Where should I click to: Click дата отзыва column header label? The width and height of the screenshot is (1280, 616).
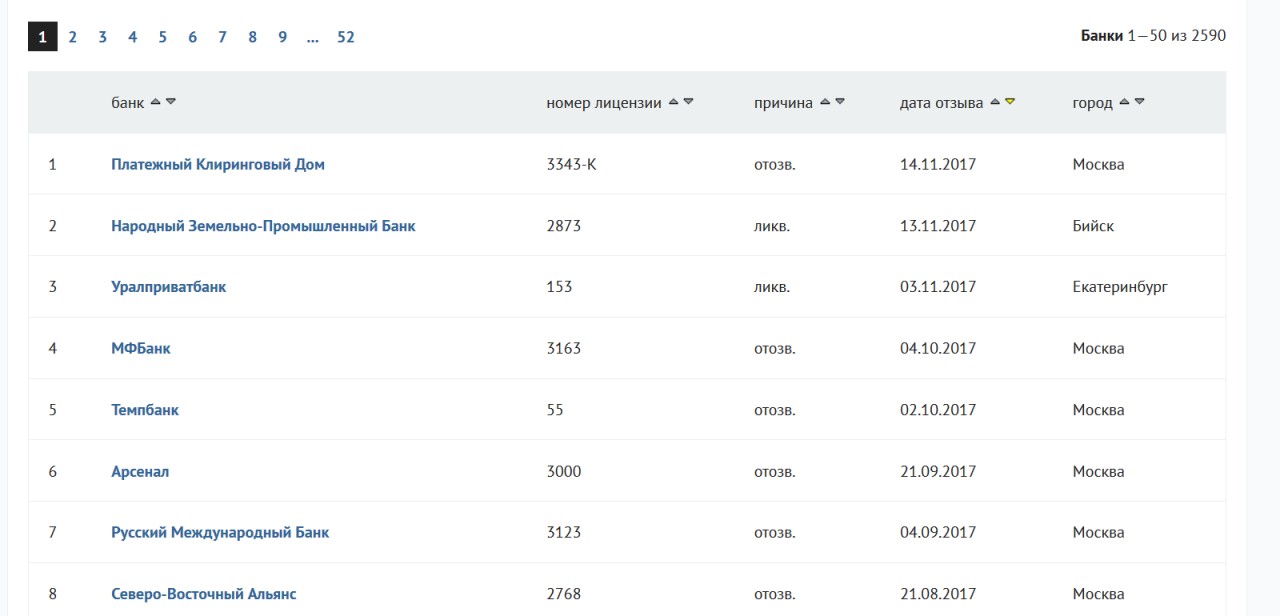click(x=942, y=103)
